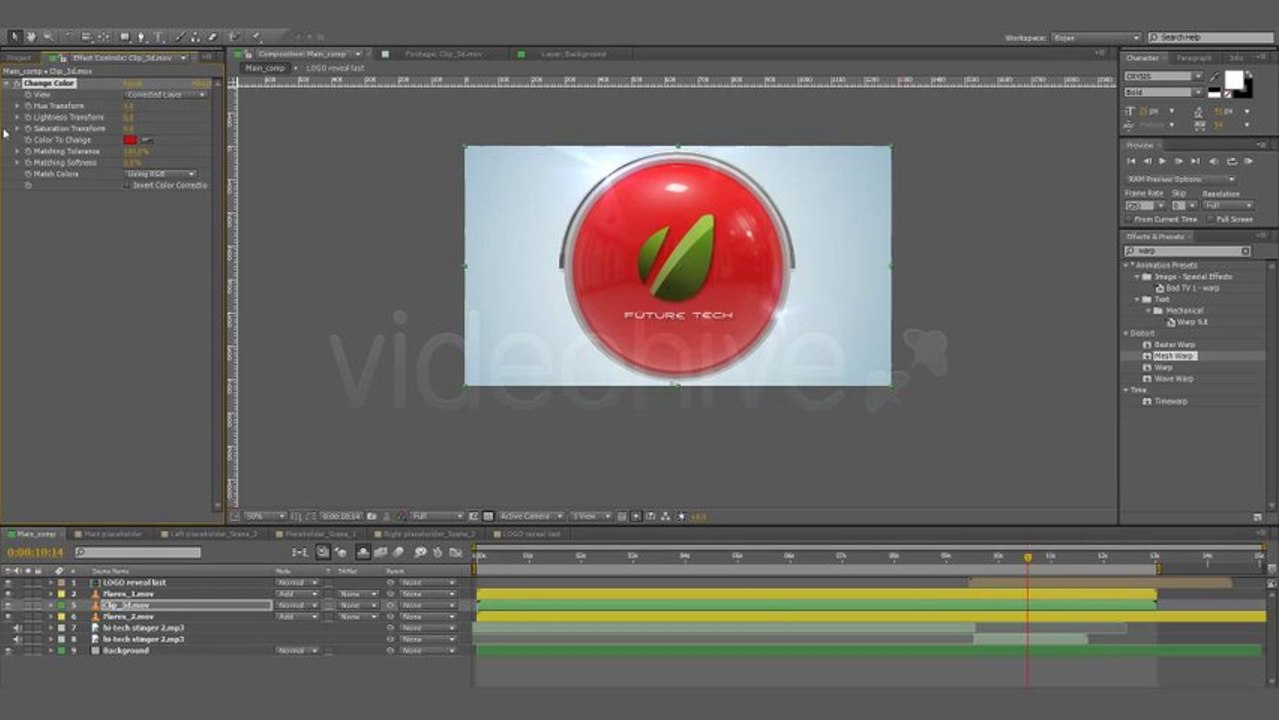1279x720 pixels.
Task: Select the Rotation tool
Action: 69,37
